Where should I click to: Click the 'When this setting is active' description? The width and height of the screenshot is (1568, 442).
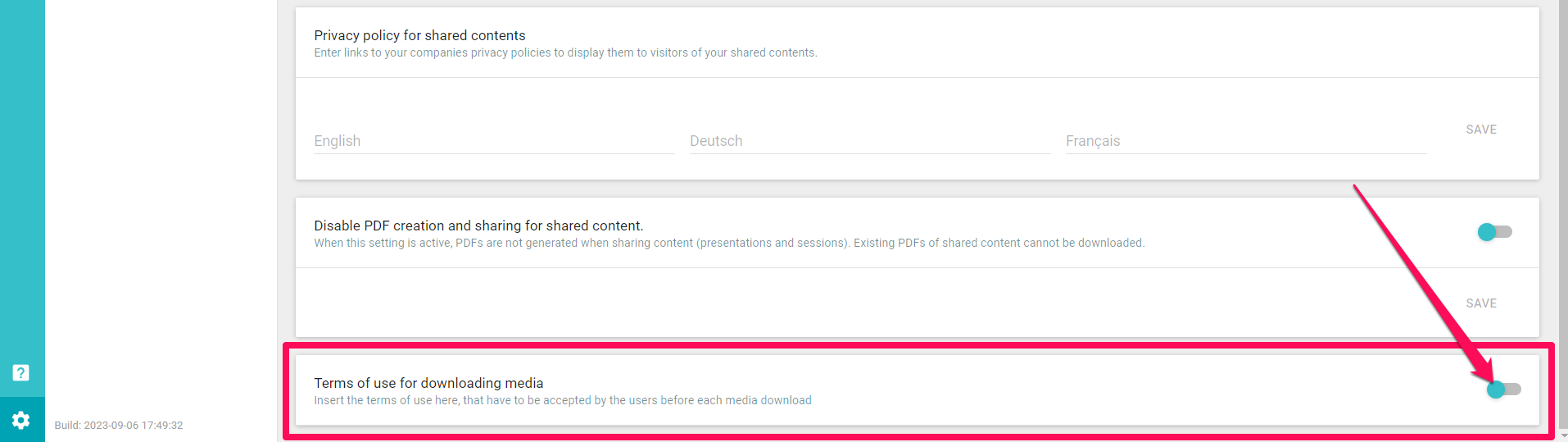click(729, 243)
